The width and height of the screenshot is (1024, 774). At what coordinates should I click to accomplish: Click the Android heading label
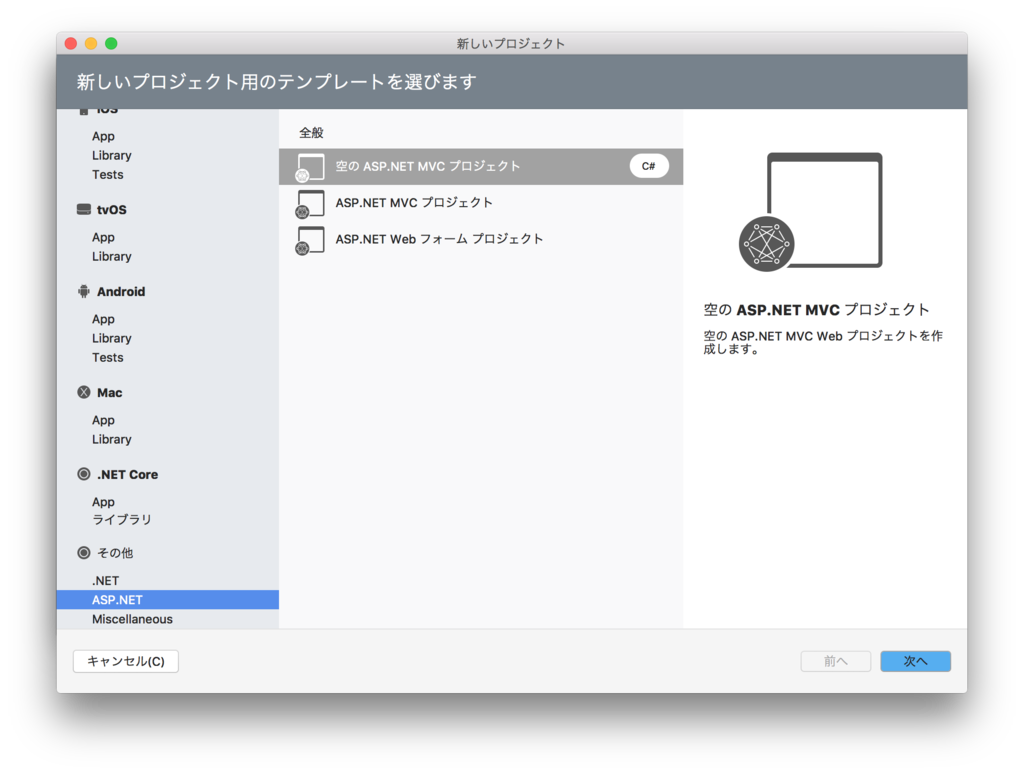121,291
